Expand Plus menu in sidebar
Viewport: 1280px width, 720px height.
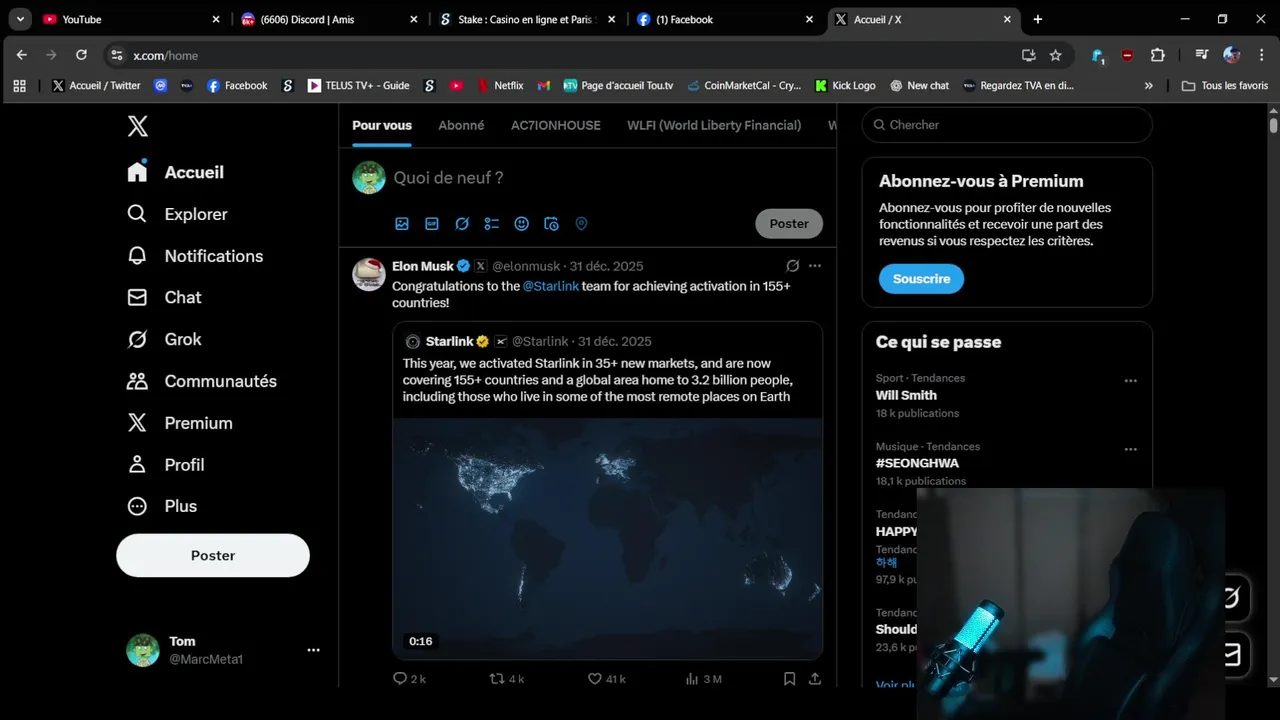(x=162, y=506)
